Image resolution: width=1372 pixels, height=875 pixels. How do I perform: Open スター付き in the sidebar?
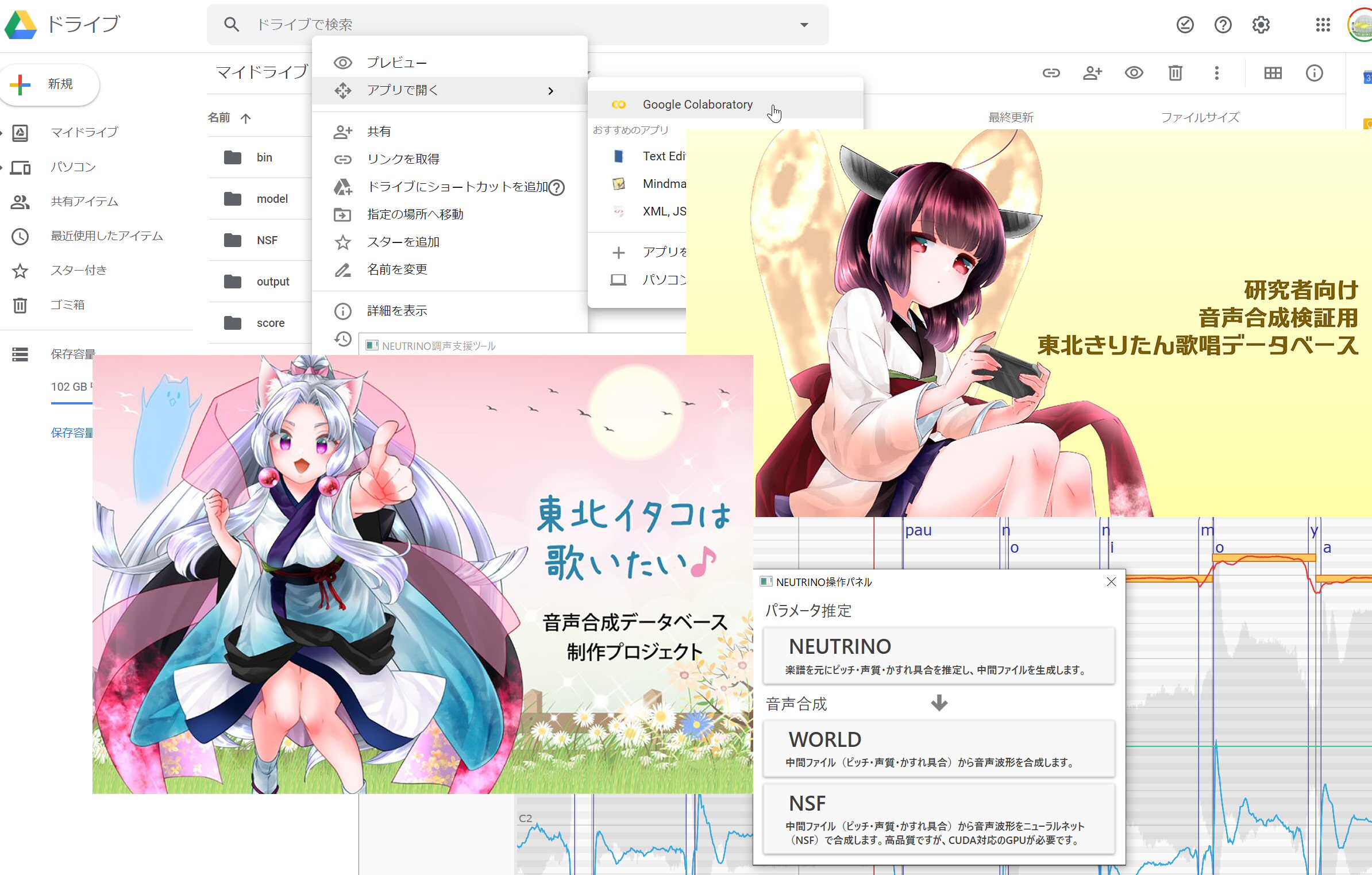(78, 271)
